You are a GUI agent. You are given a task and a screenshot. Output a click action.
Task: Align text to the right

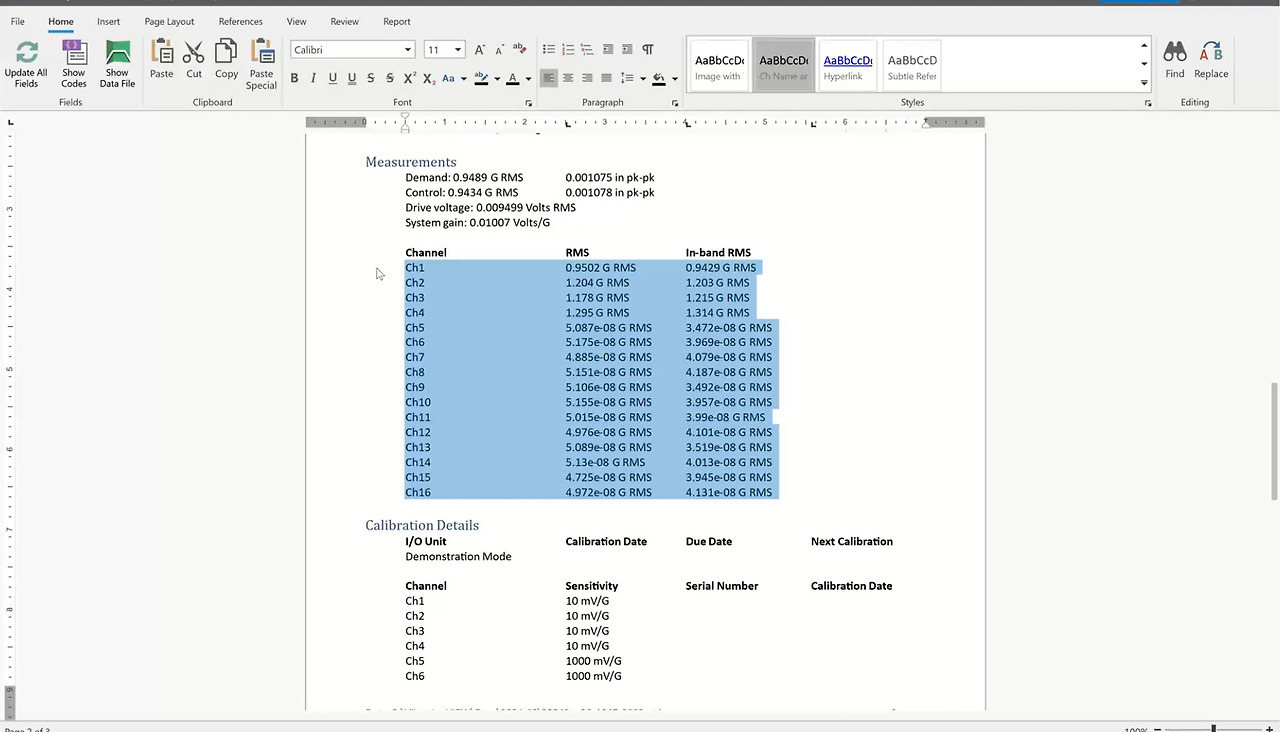pyautogui.click(x=587, y=78)
